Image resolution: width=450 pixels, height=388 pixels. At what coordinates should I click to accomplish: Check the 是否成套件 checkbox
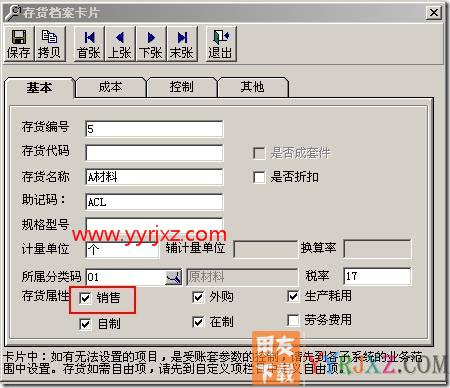259,153
